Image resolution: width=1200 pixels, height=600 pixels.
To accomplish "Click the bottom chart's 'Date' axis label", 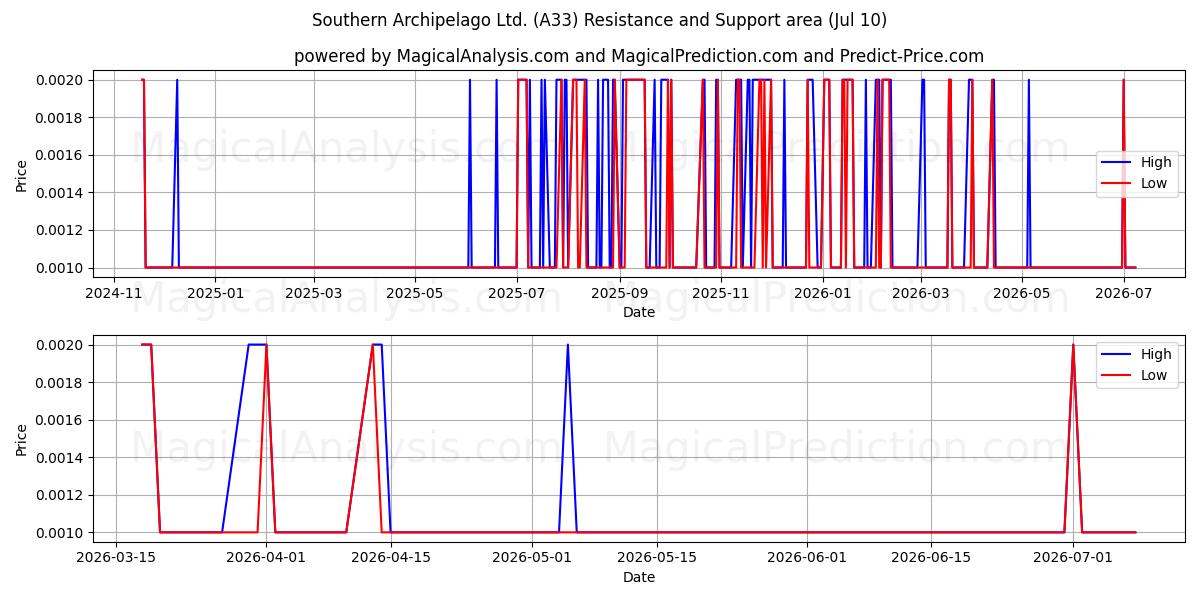I will click(639, 577).
